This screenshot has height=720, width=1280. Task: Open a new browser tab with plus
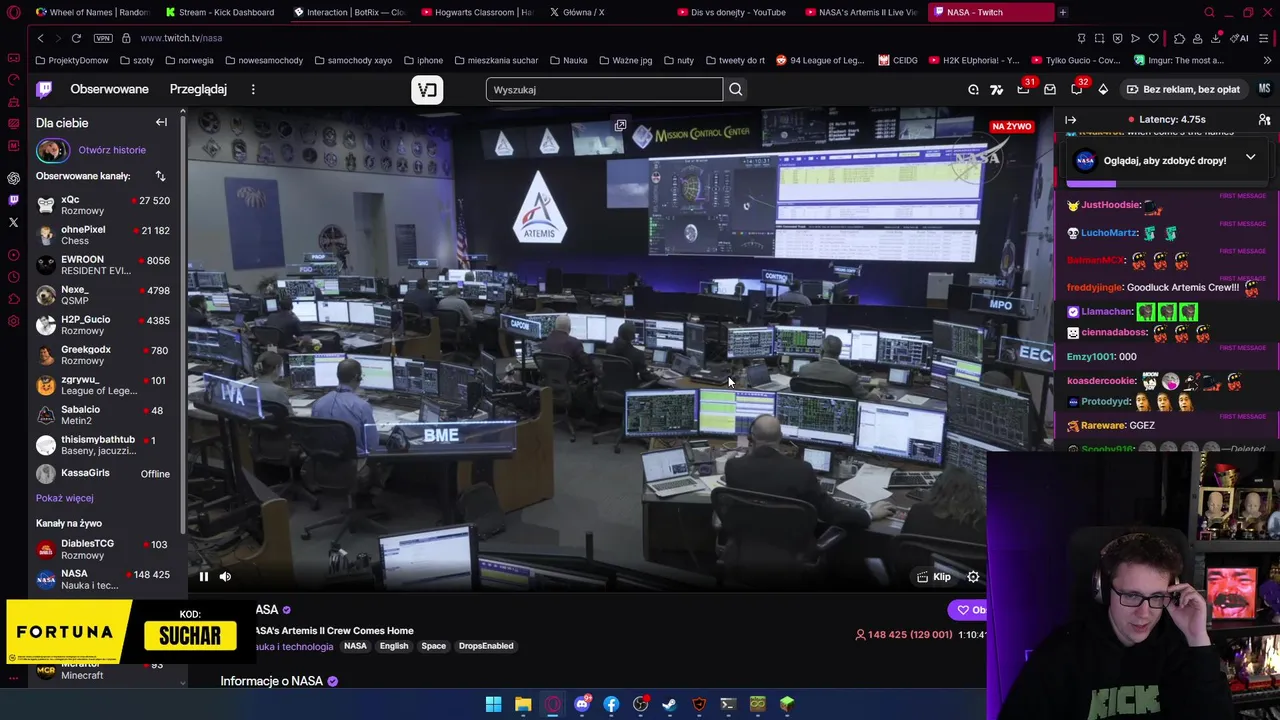[x=1063, y=12]
